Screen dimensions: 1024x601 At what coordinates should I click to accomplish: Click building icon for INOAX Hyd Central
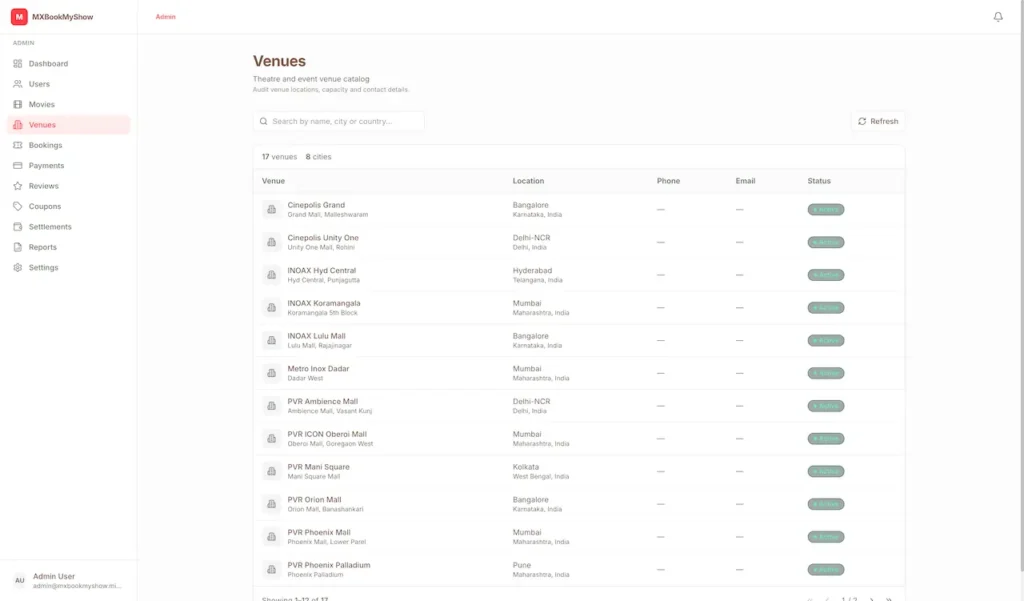tap(271, 274)
